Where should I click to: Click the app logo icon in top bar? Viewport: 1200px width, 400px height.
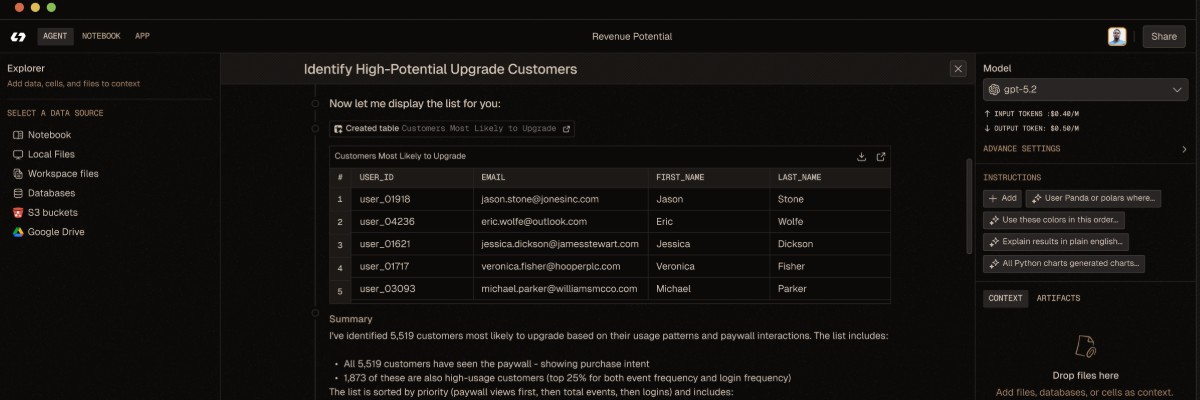(18, 37)
